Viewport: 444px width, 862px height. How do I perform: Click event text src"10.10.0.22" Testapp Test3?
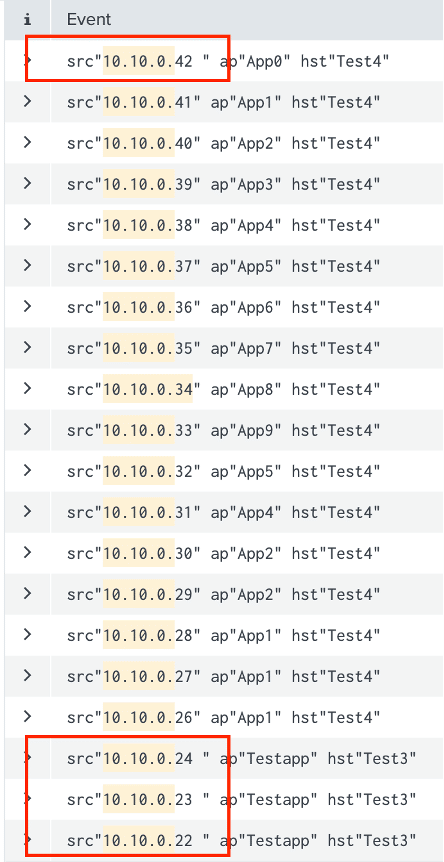242,841
